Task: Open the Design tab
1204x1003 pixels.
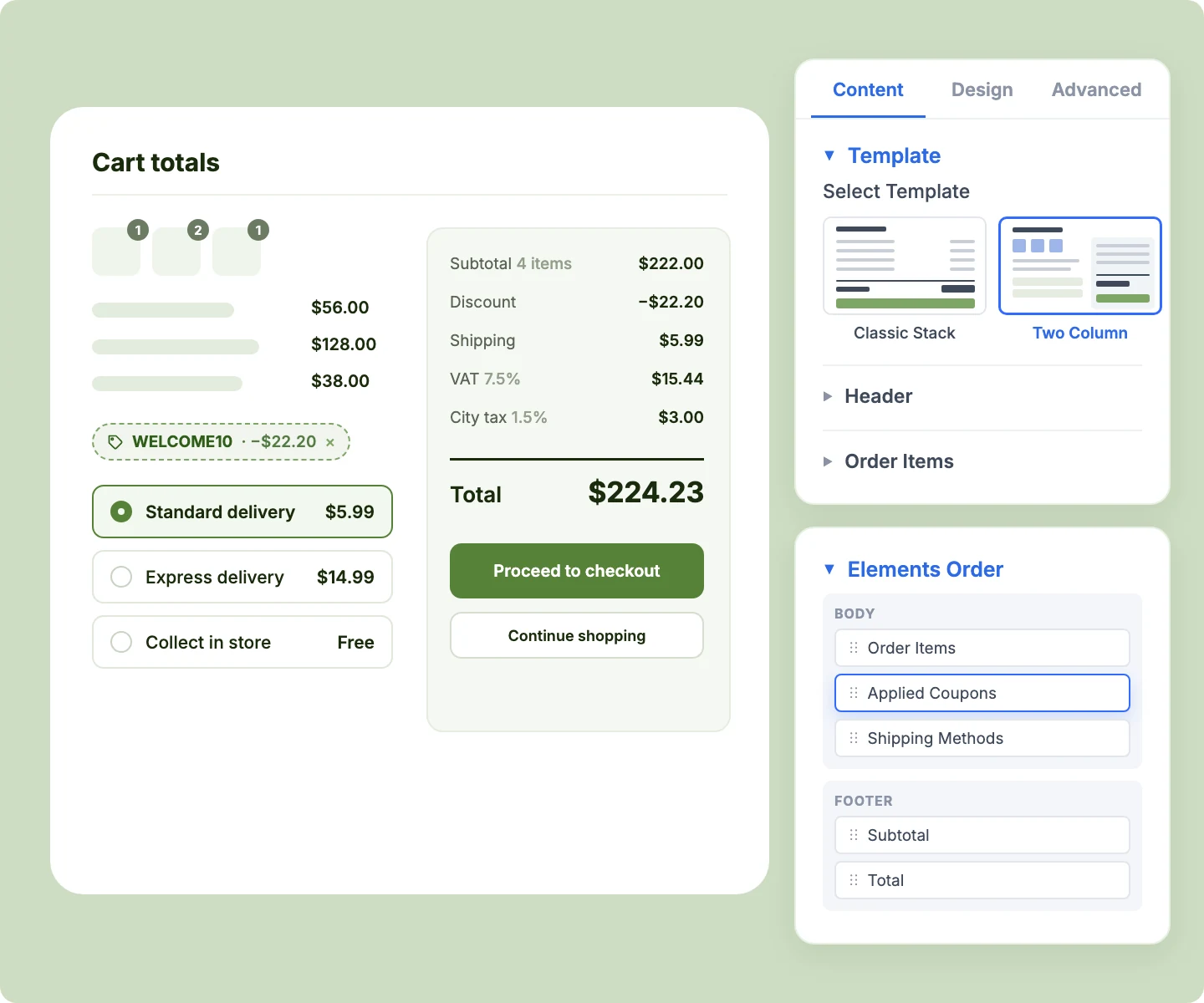Action: [982, 89]
